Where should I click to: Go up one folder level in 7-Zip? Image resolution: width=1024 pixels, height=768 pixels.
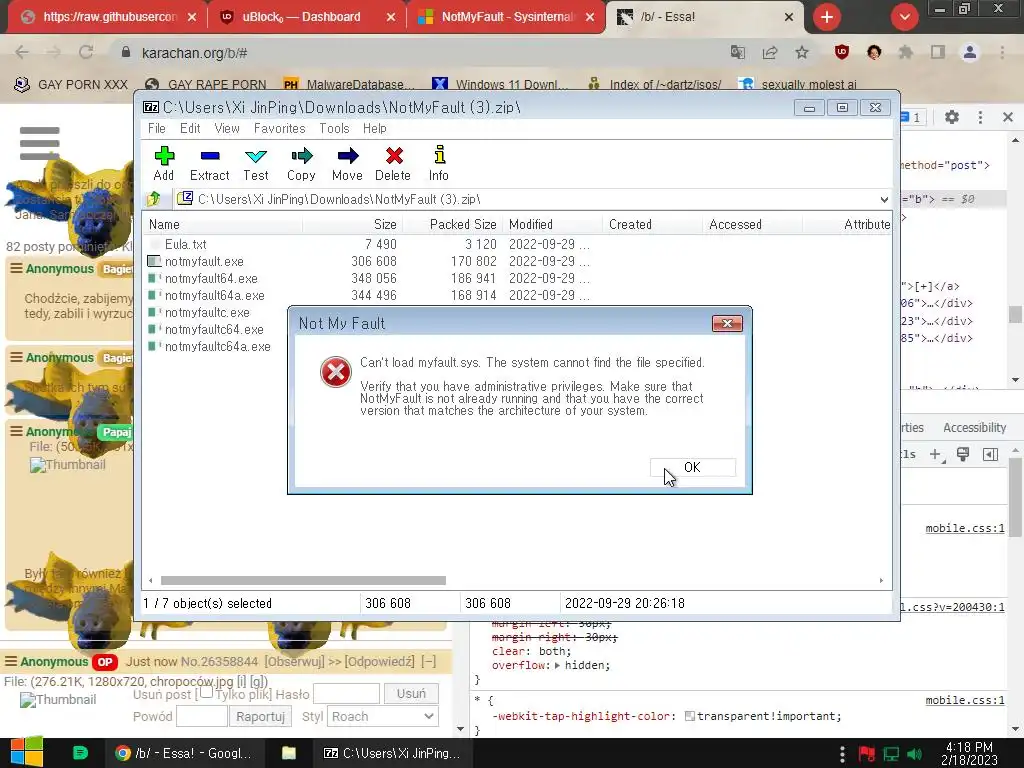[154, 199]
